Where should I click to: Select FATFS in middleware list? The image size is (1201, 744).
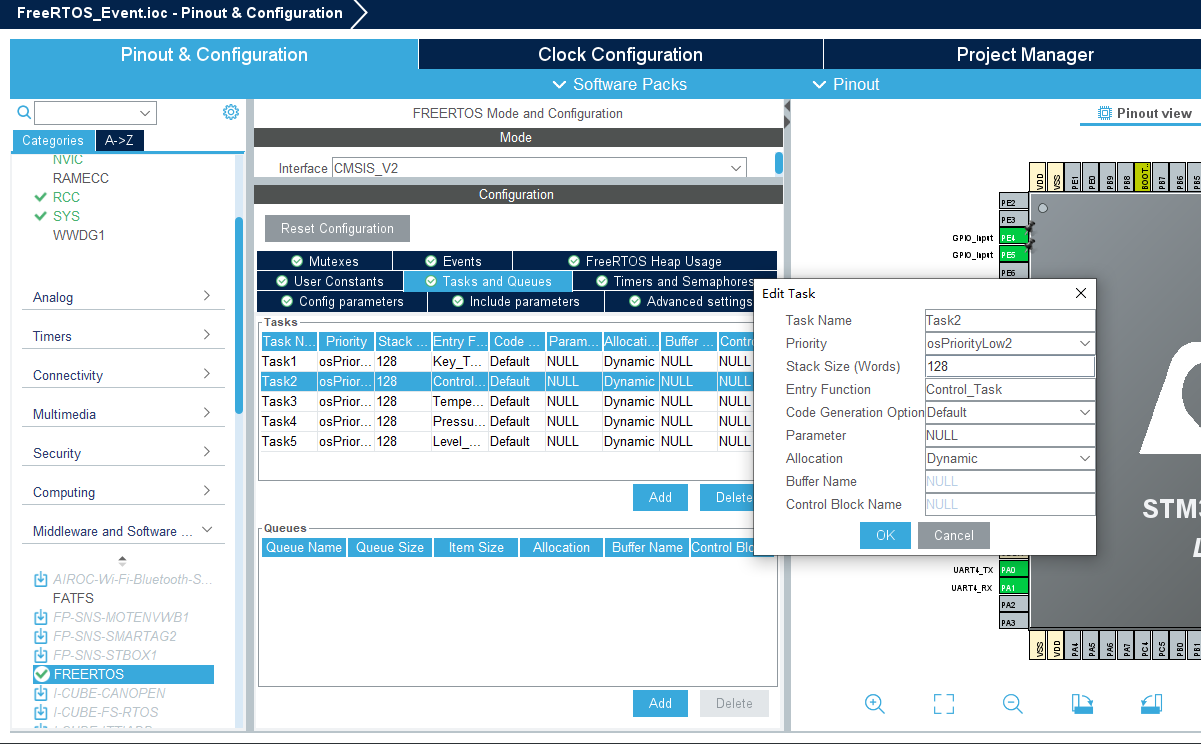(73, 598)
